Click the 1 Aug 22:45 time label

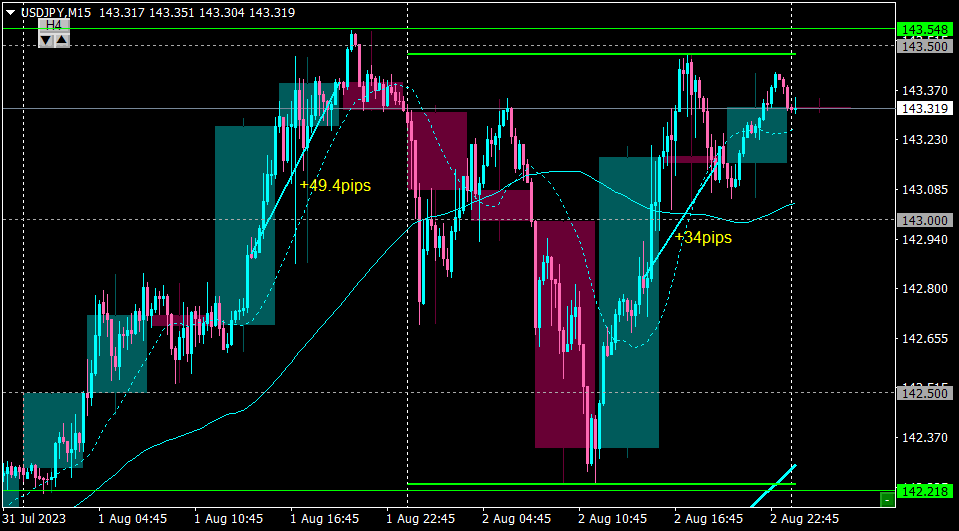coord(421,519)
